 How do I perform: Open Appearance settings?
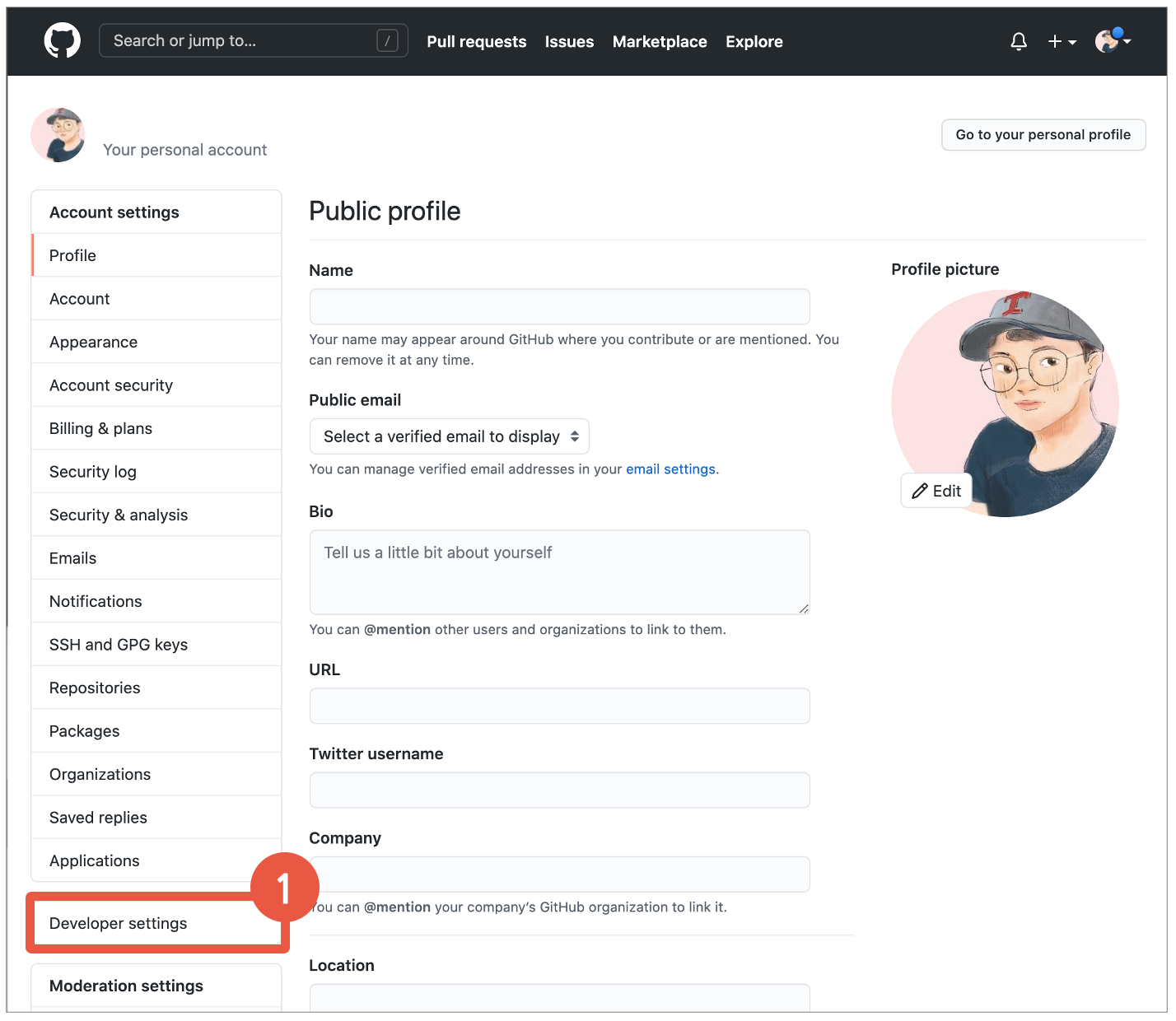pyautogui.click(x=156, y=342)
